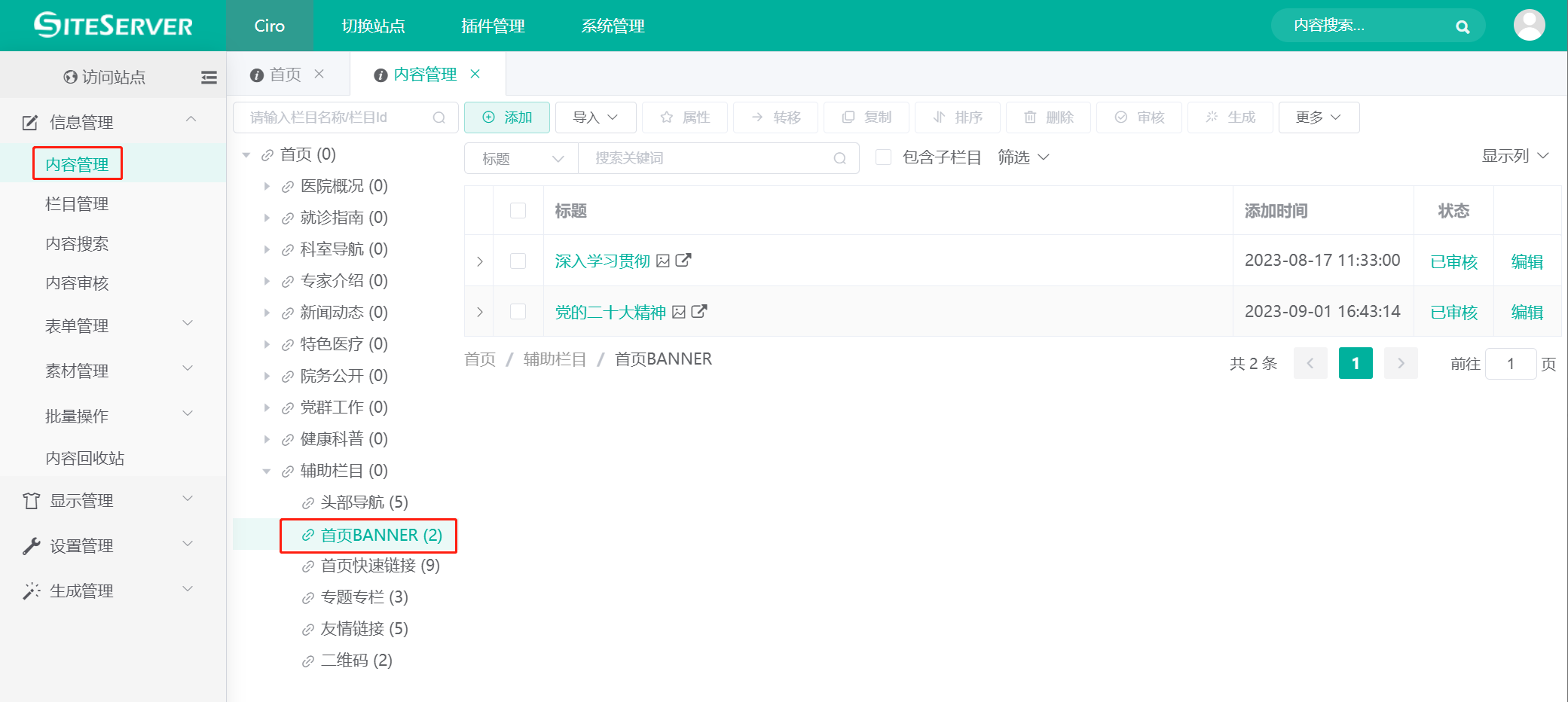1568x702 pixels.
Task: Click the 生成 generate toolbar icon
Action: (x=1230, y=118)
